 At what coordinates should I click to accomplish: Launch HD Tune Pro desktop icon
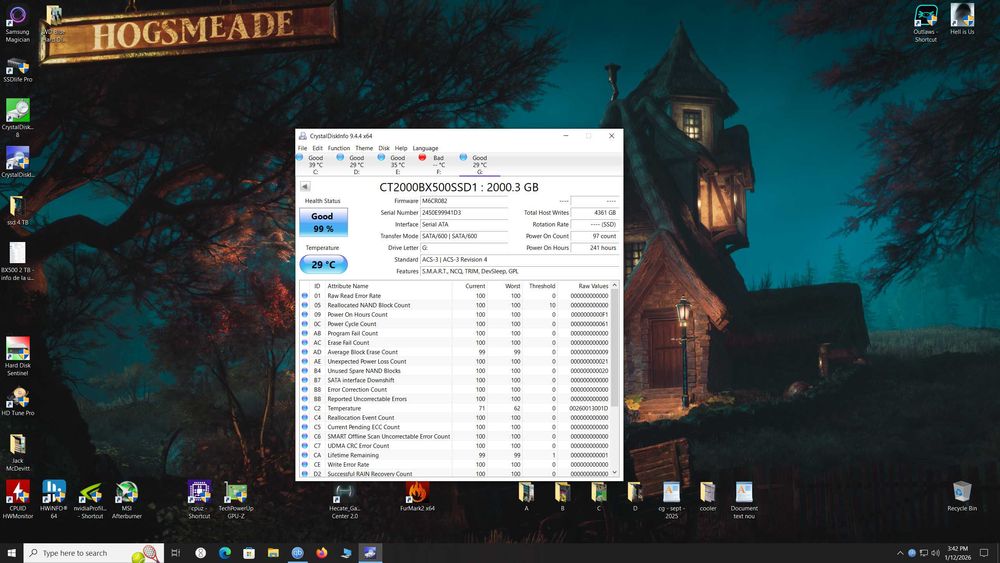click(x=17, y=402)
